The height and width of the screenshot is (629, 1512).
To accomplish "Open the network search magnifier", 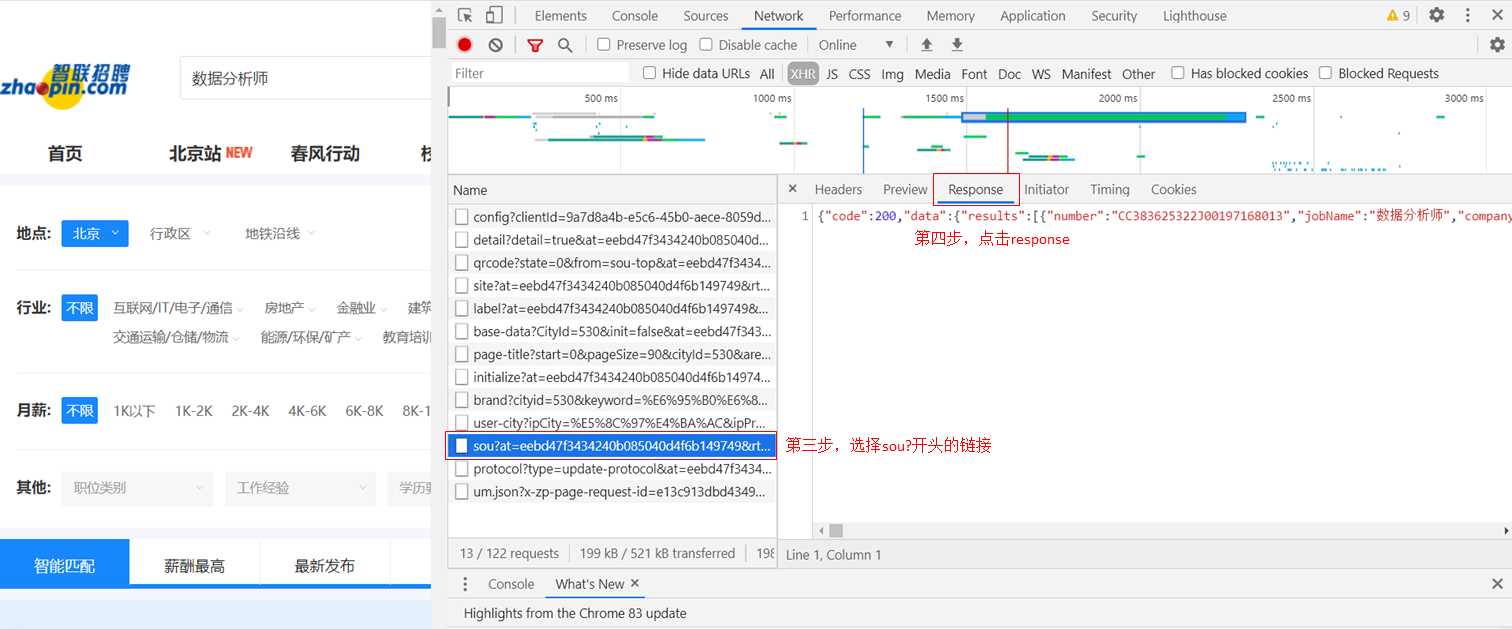I will coord(565,44).
